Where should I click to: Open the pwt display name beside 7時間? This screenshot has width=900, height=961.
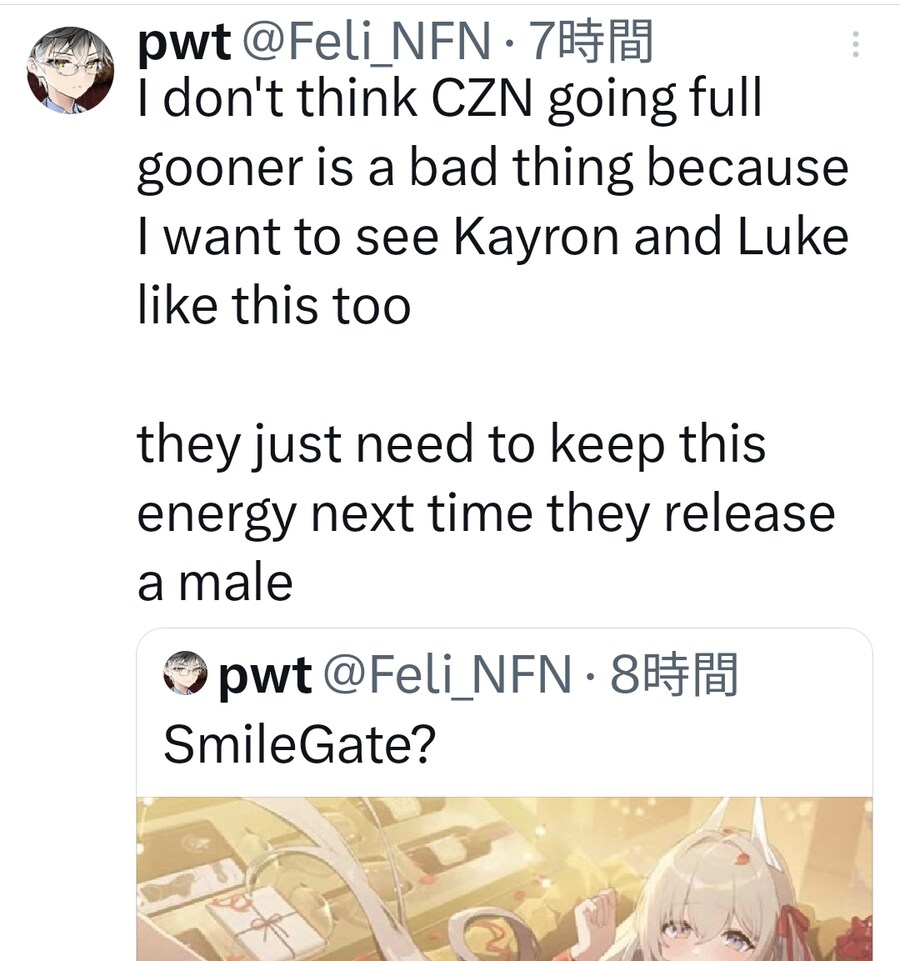pos(184,42)
